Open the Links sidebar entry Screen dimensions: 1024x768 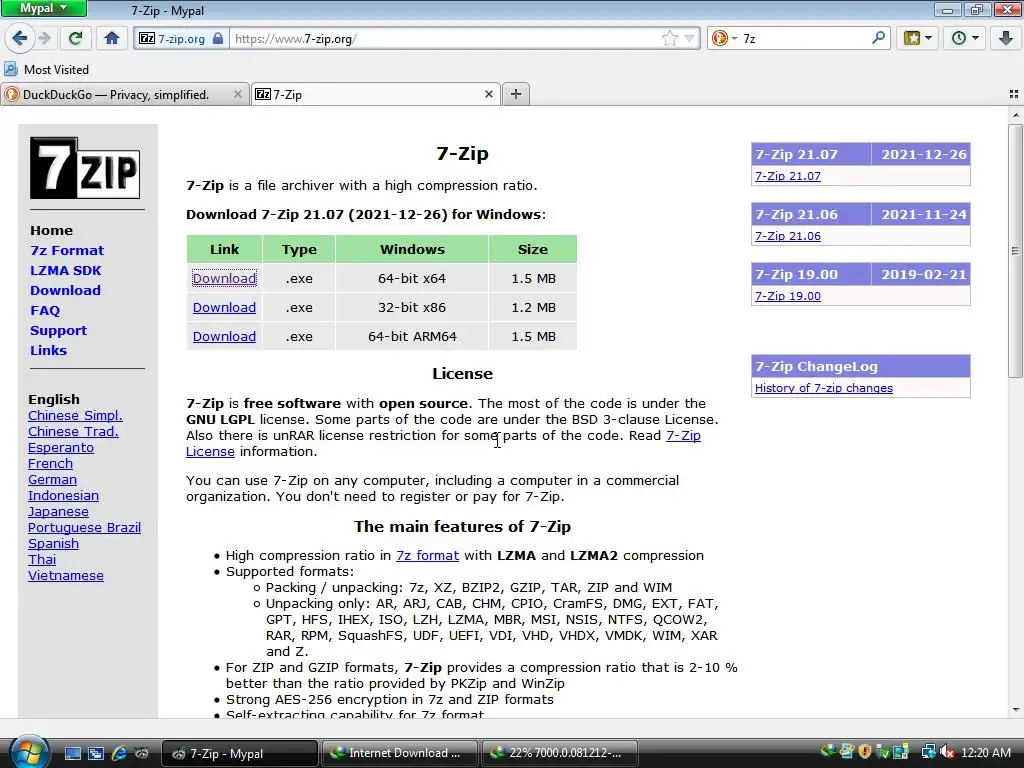click(x=48, y=351)
